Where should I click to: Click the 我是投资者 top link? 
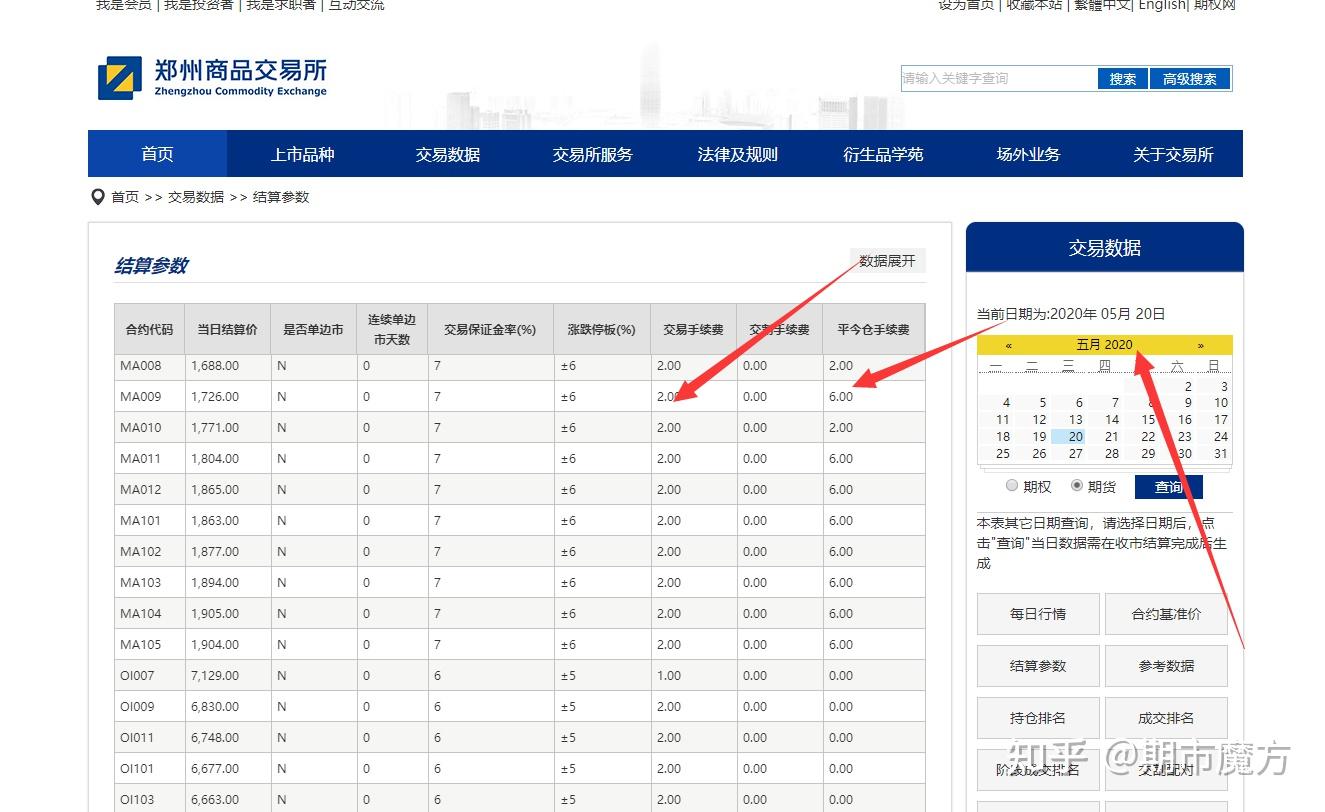point(199,5)
